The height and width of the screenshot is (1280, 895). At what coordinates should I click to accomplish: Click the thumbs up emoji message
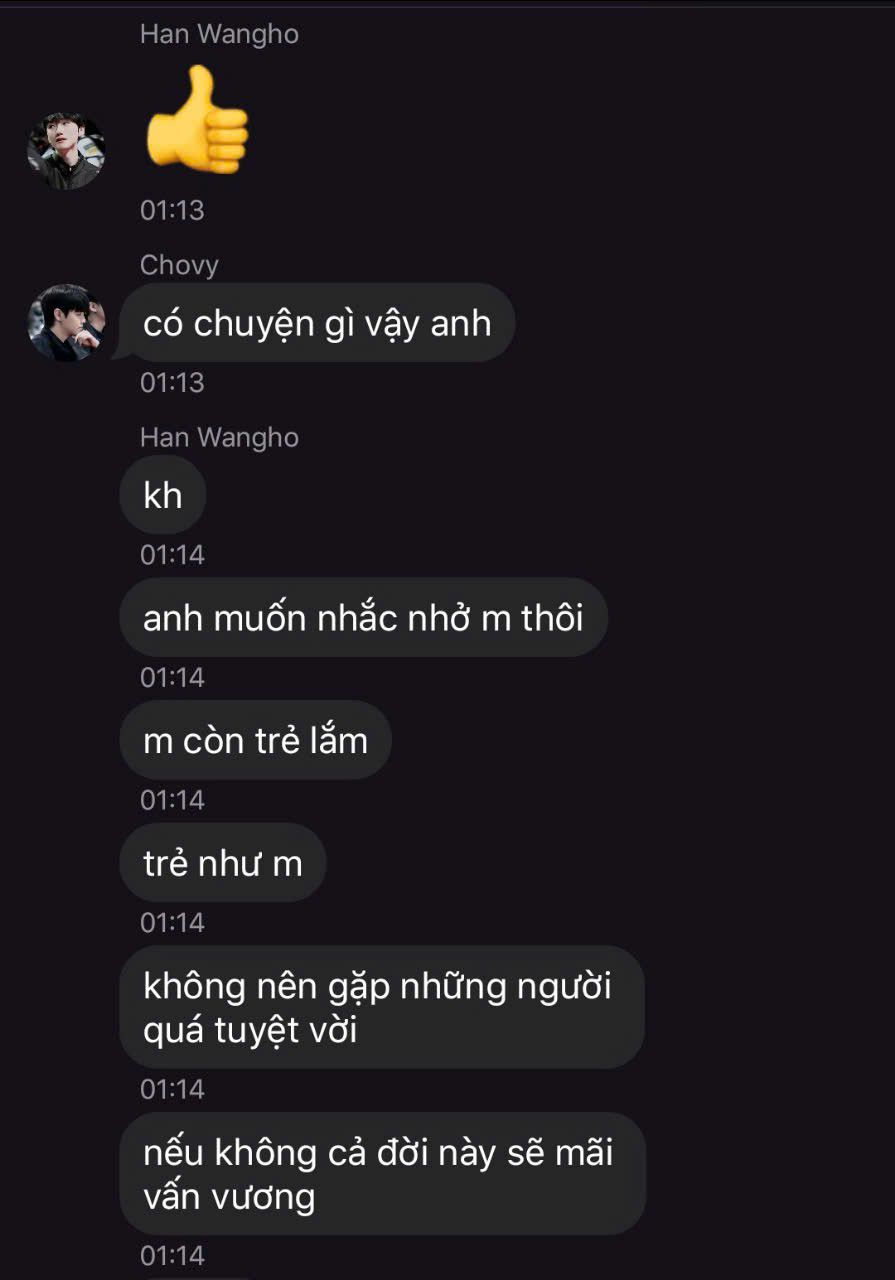[197, 117]
